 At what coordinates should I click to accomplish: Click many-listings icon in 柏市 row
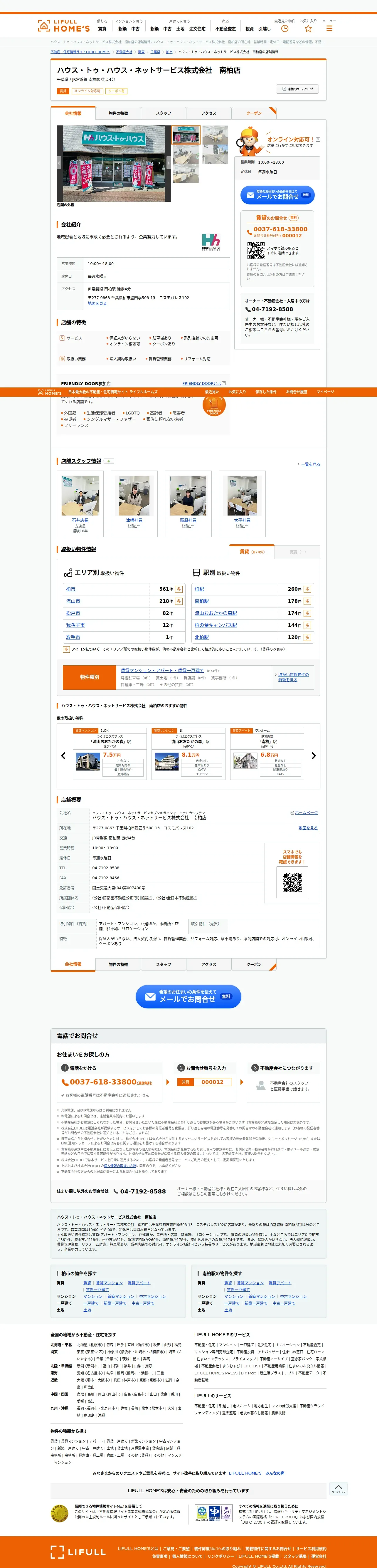point(179,589)
